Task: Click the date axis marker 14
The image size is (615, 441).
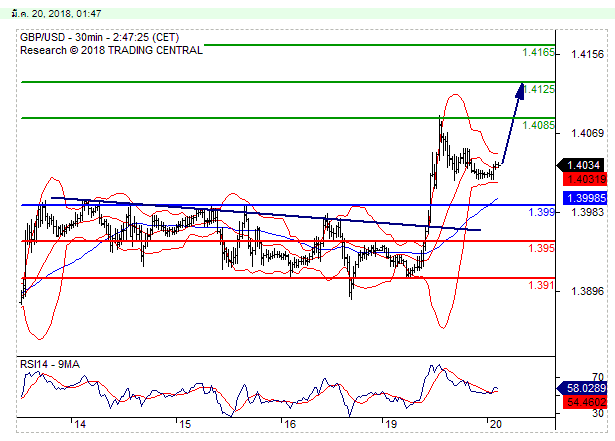Action: tap(80, 424)
